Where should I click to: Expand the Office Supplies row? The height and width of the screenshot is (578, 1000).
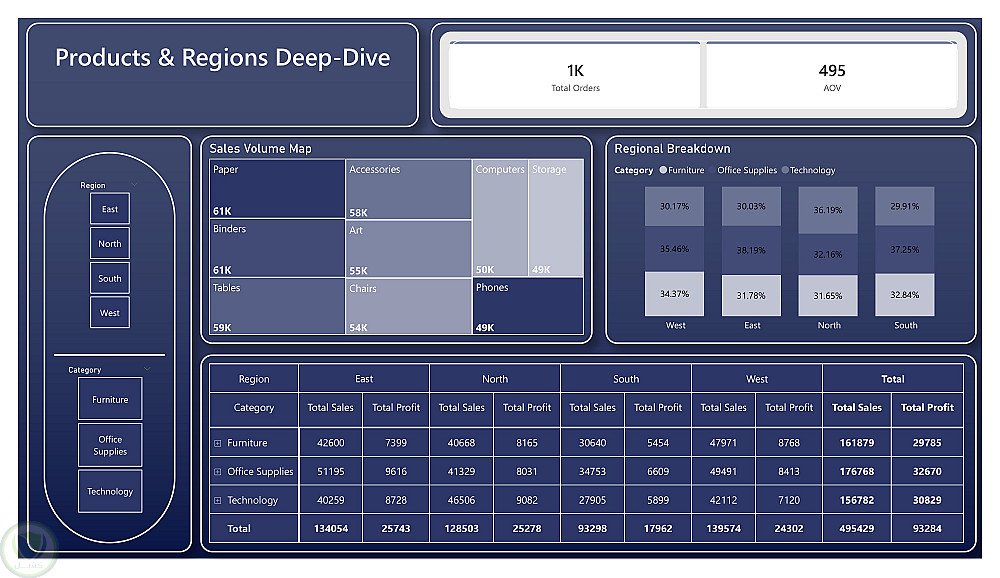(217, 471)
